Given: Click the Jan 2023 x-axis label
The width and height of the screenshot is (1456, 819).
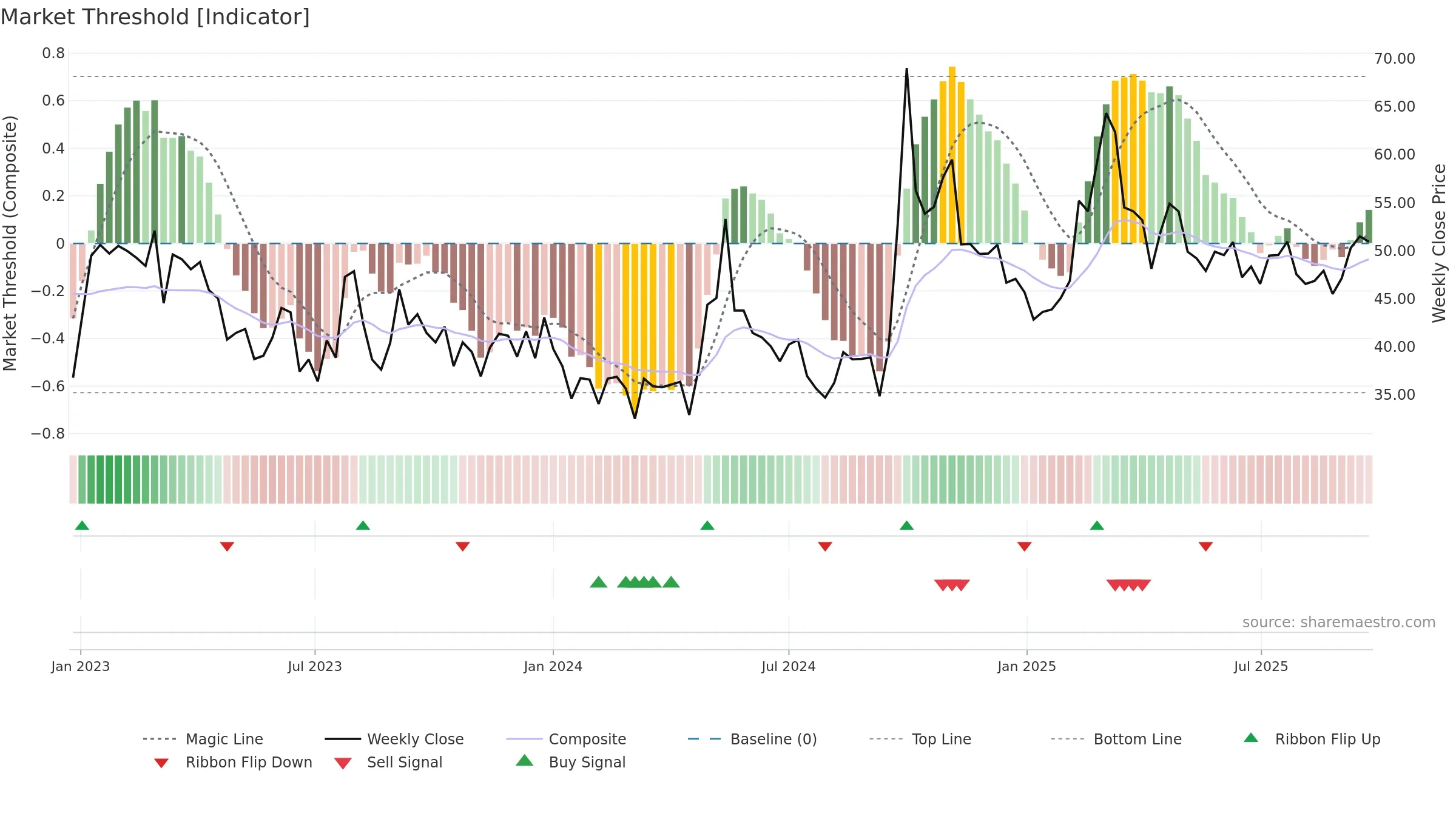Looking at the screenshot, I should (81, 666).
